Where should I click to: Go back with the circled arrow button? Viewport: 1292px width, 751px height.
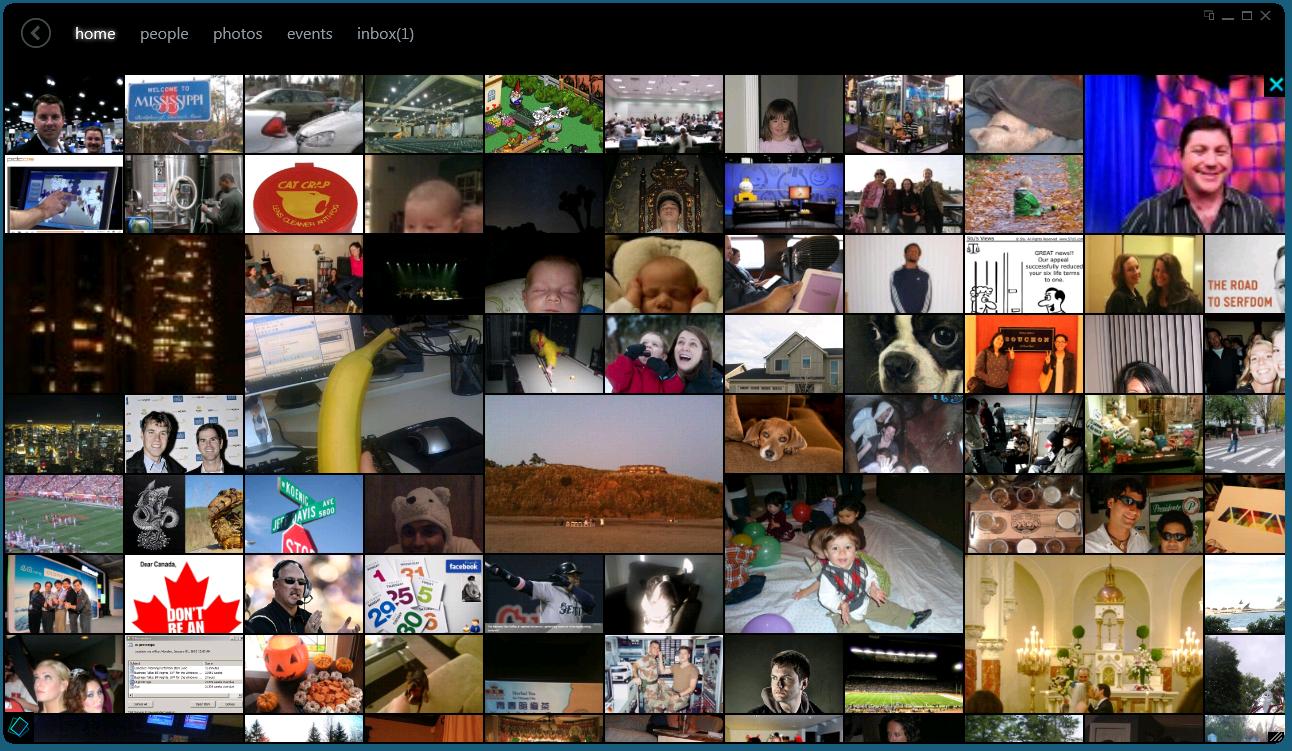click(36, 34)
